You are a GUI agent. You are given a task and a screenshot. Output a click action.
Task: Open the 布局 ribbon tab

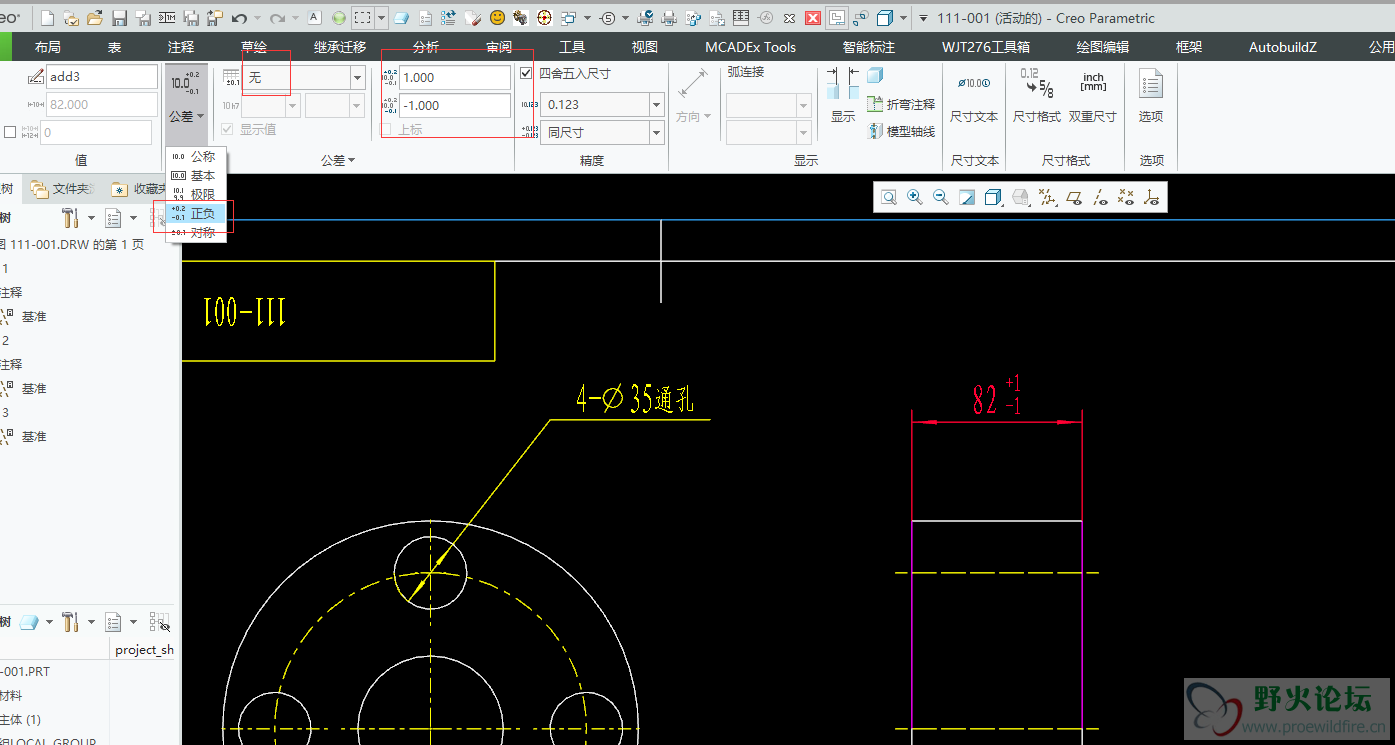click(x=48, y=47)
